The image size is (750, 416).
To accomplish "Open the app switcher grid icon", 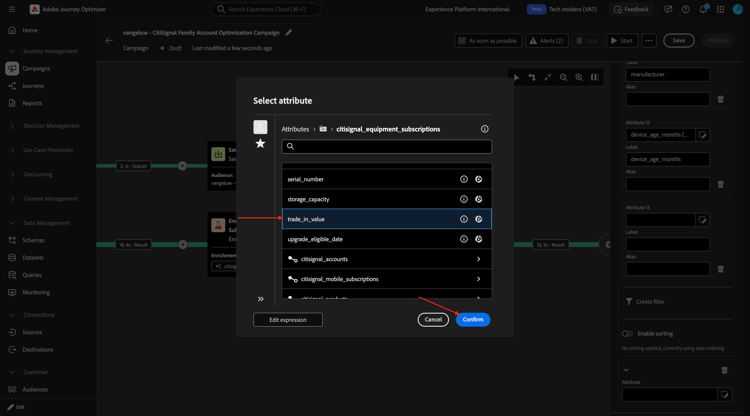I will tap(720, 9).
